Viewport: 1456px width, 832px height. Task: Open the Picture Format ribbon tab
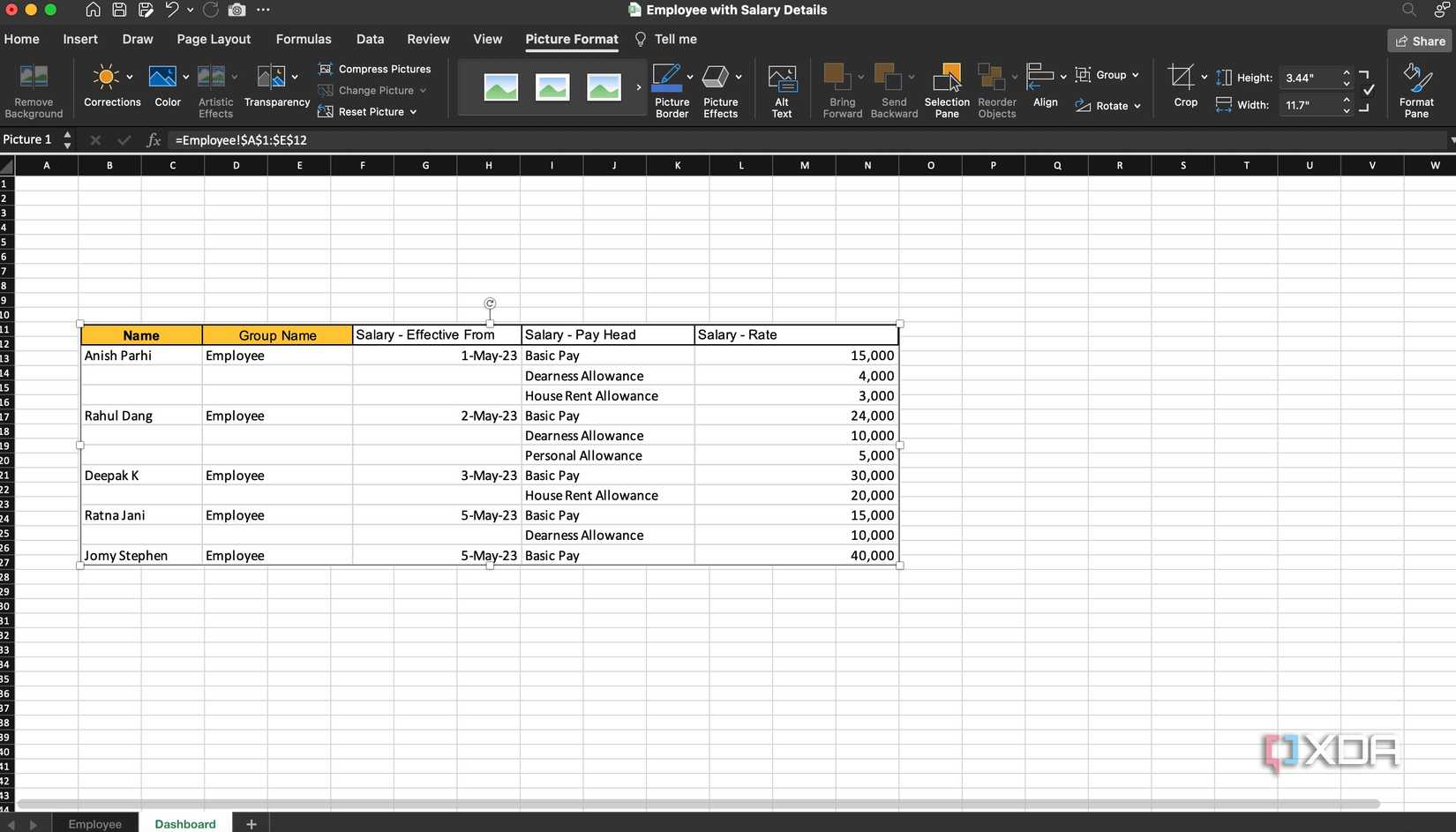pos(571,39)
